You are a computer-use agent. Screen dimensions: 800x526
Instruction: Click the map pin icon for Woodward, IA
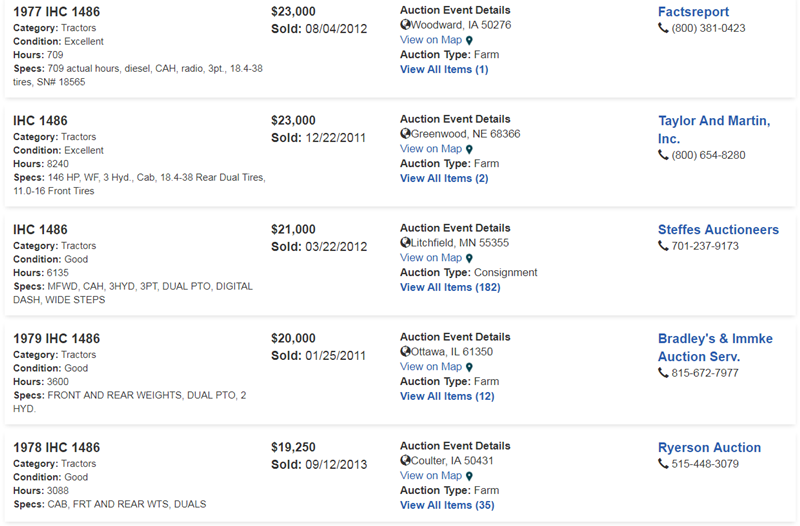[x=469, y=41]
